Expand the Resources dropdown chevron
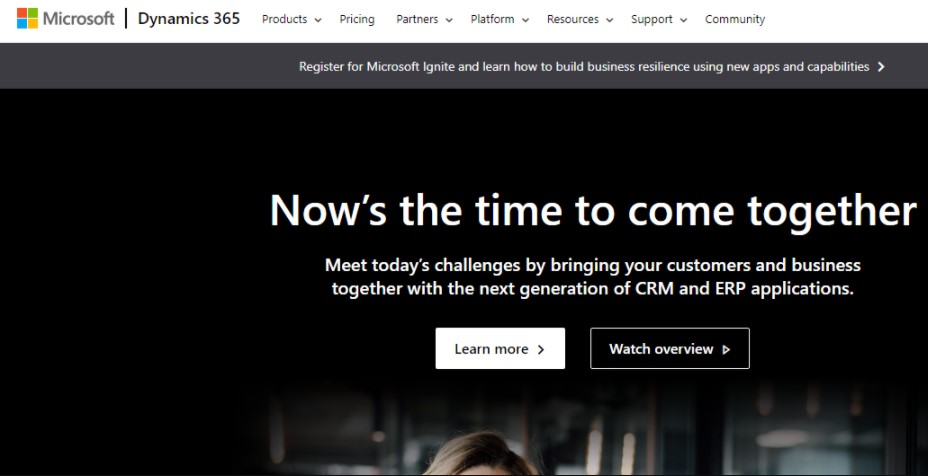 pyautogui.click(x=610, y=20)
